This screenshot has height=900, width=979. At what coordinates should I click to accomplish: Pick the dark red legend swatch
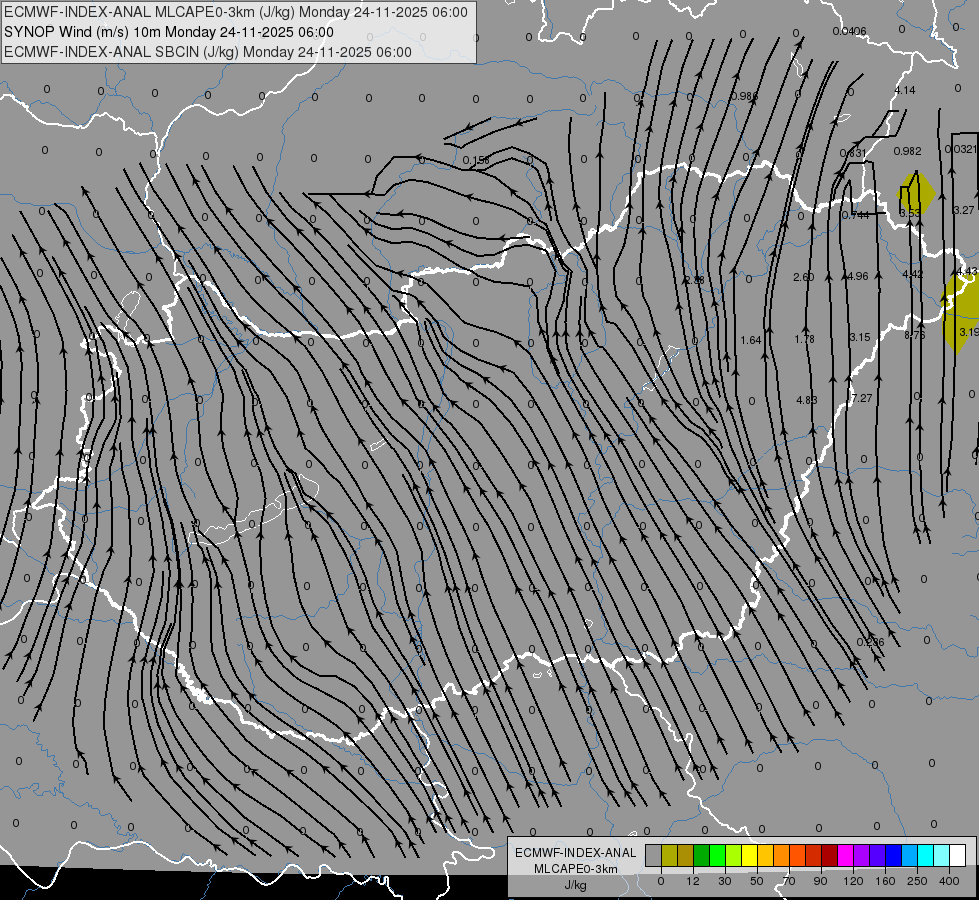(x=829, y=855)
